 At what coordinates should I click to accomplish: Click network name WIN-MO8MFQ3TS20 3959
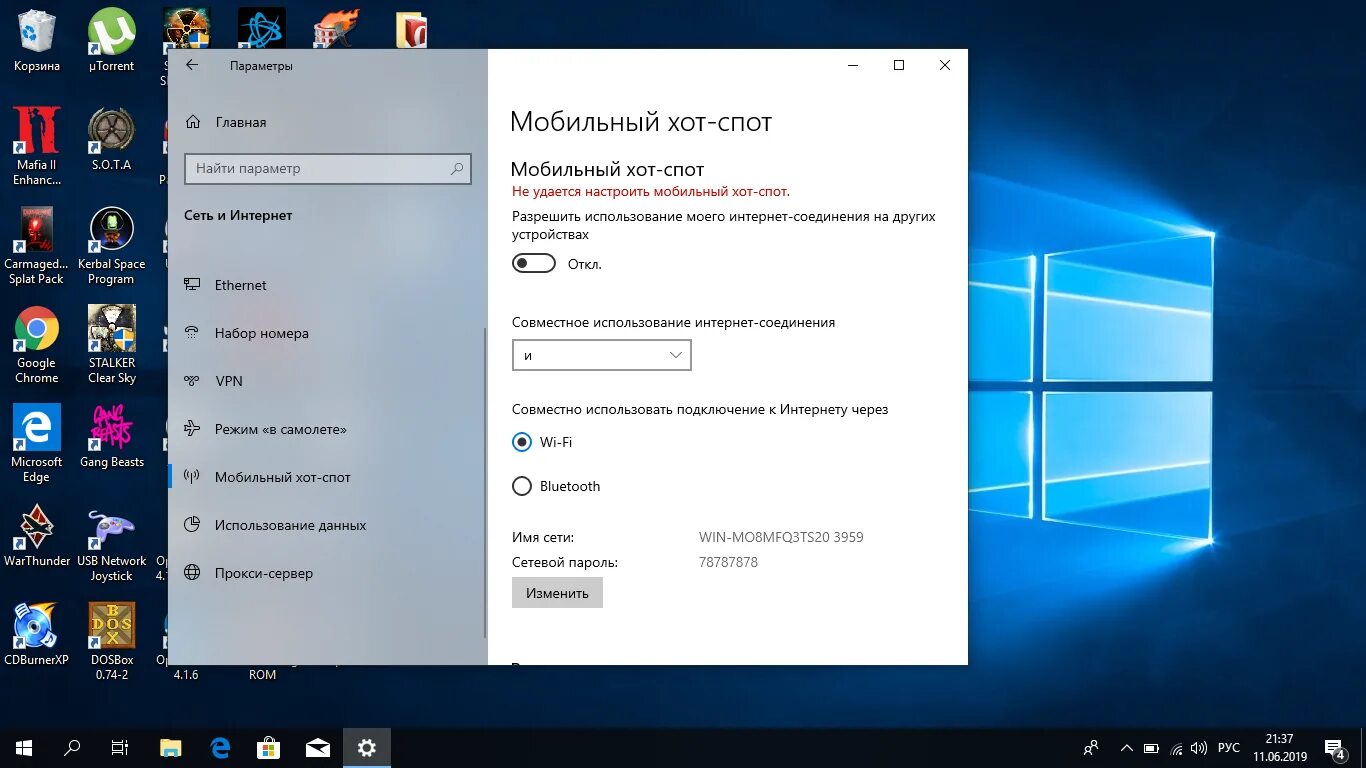(781, 537)
